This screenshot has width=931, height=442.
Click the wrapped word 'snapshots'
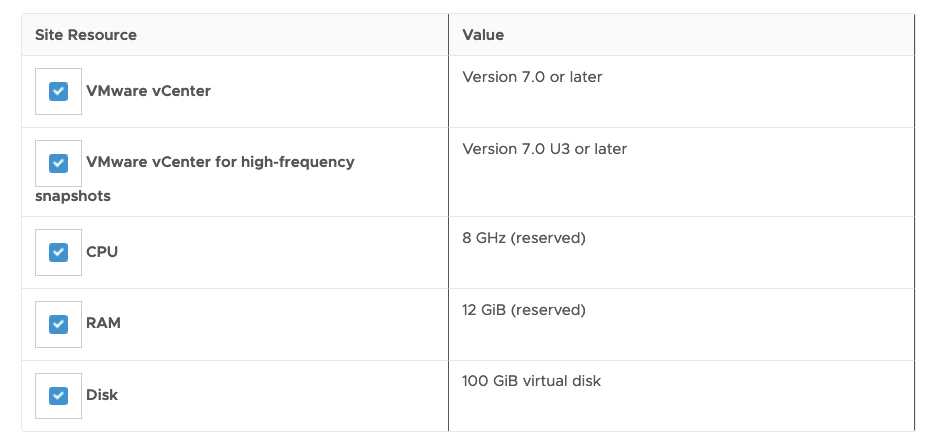(x=72, y=196)
